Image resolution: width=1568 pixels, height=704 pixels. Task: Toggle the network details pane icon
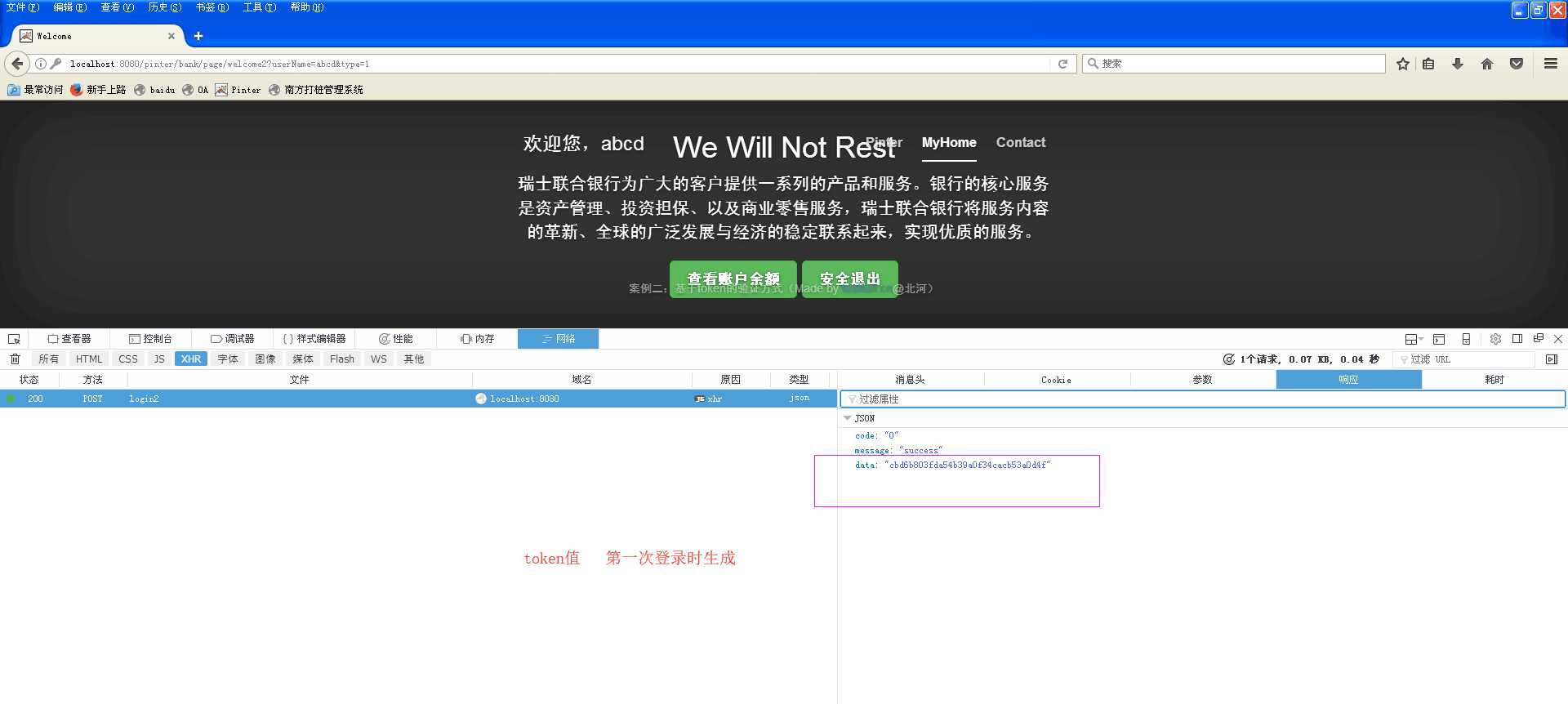click(x=1552, y=359)
